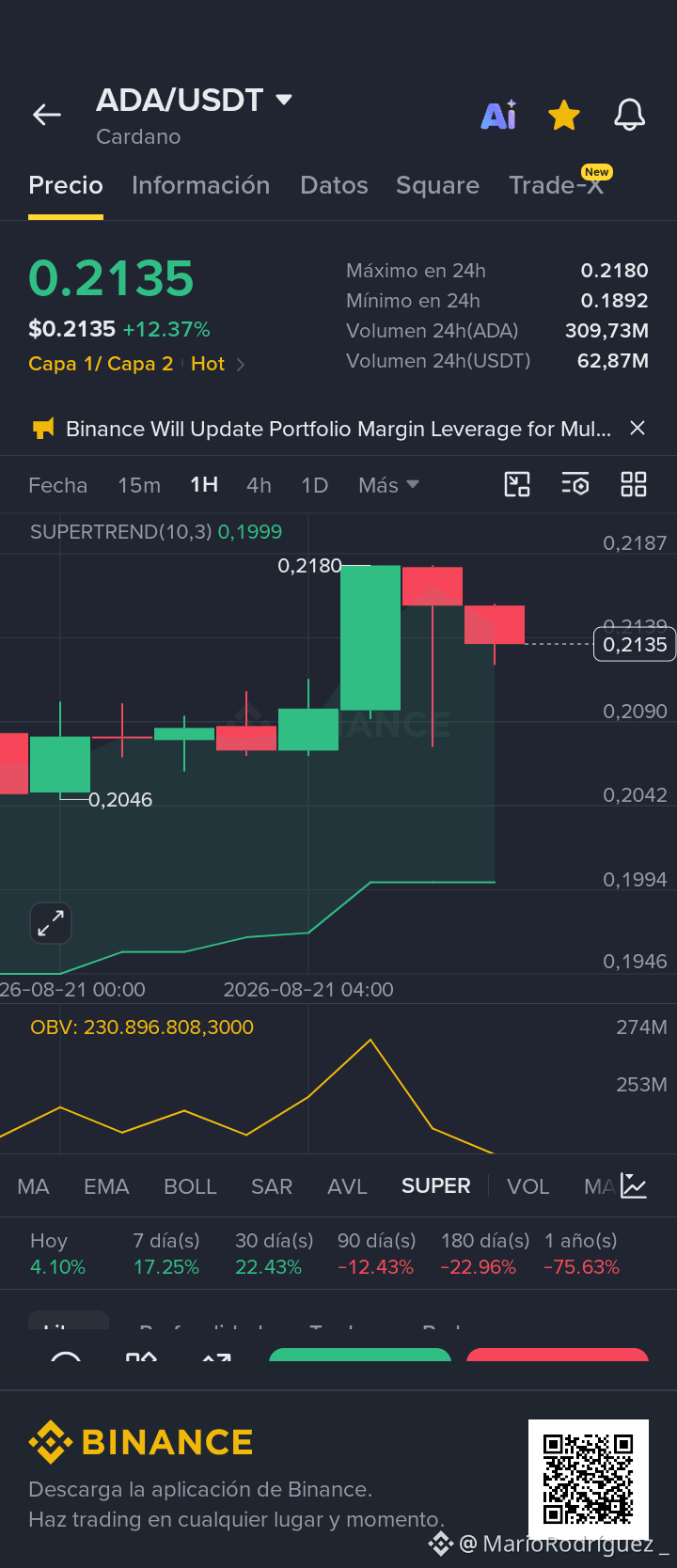Select the 1D chart interval

pos(314,485)
